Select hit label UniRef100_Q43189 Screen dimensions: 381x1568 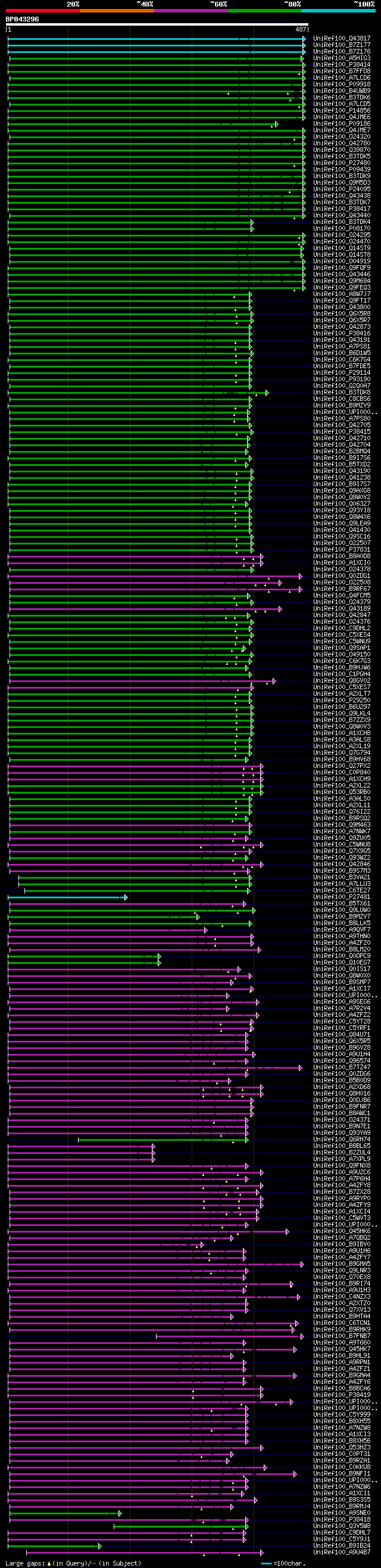point(342,609)
